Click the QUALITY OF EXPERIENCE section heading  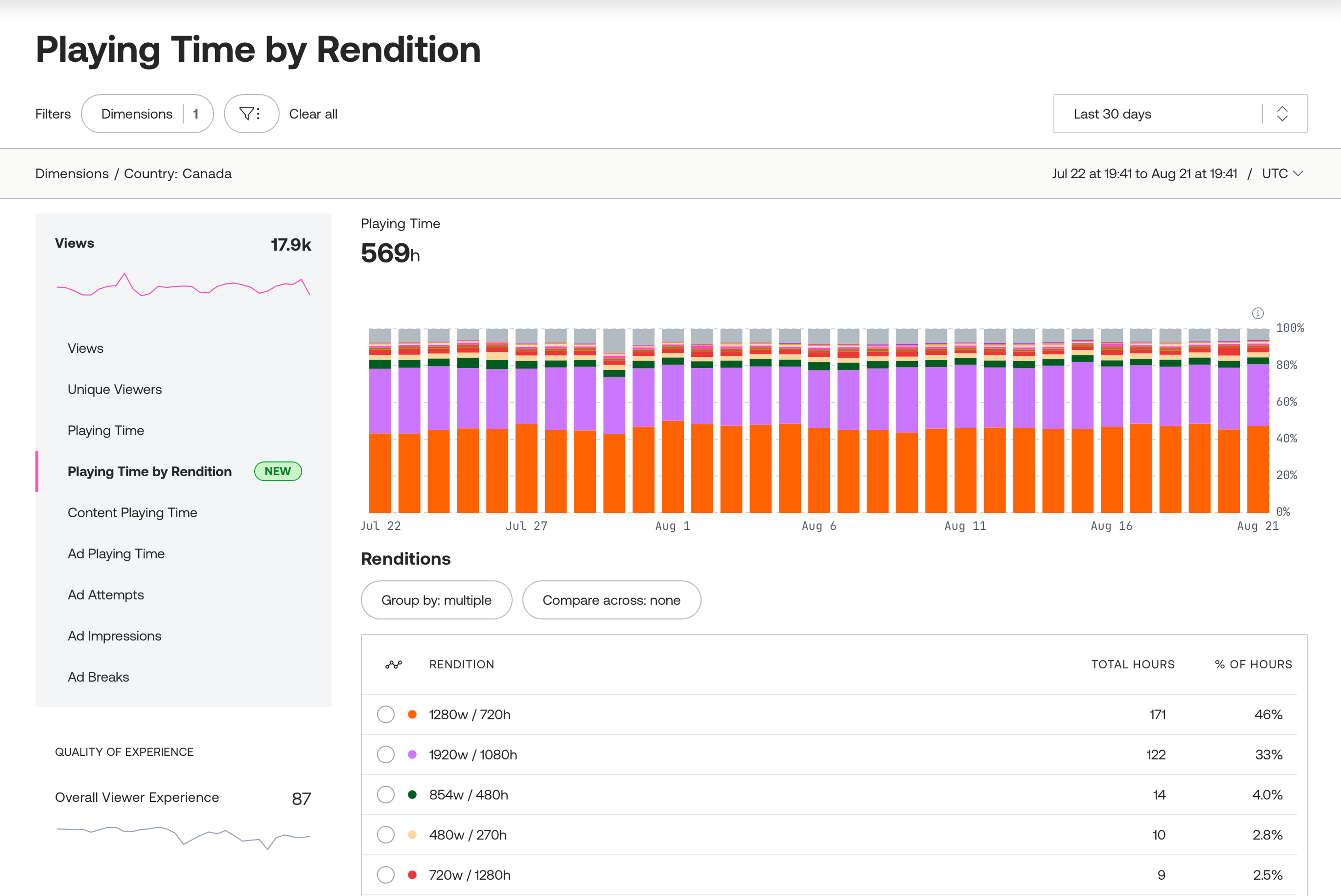(124, 752)
